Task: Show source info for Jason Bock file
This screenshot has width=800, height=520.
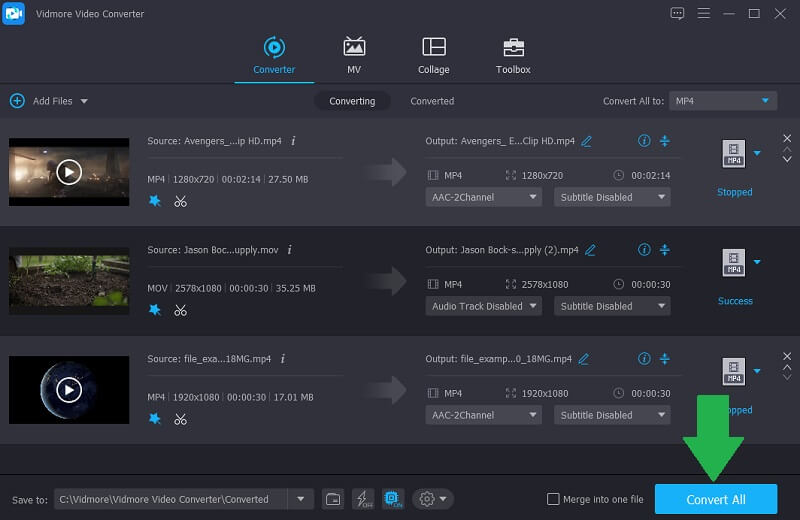Action: 290,250
